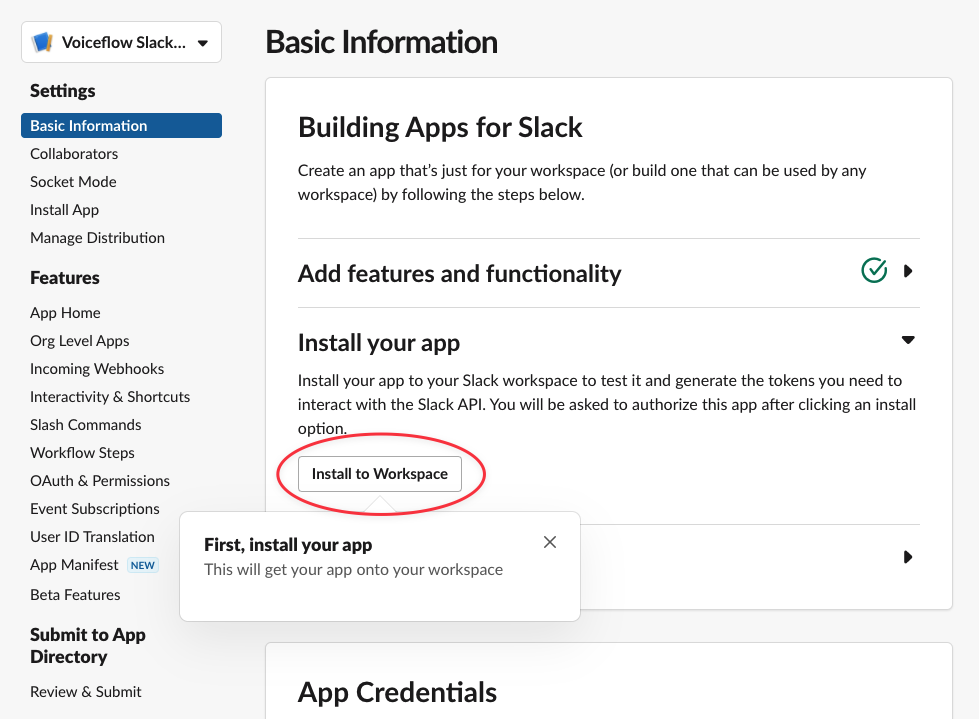Screen dimensions: 979x719
Task: Expand the collapsed section below Install your app
Action: click(x=908, y=557)
